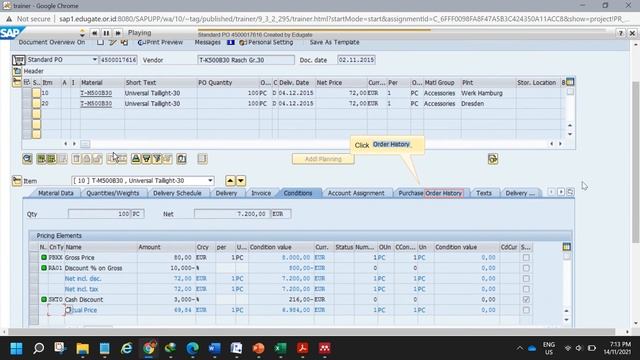
Task: Click the sort descending funnel icon
Action: pos(147,159)
